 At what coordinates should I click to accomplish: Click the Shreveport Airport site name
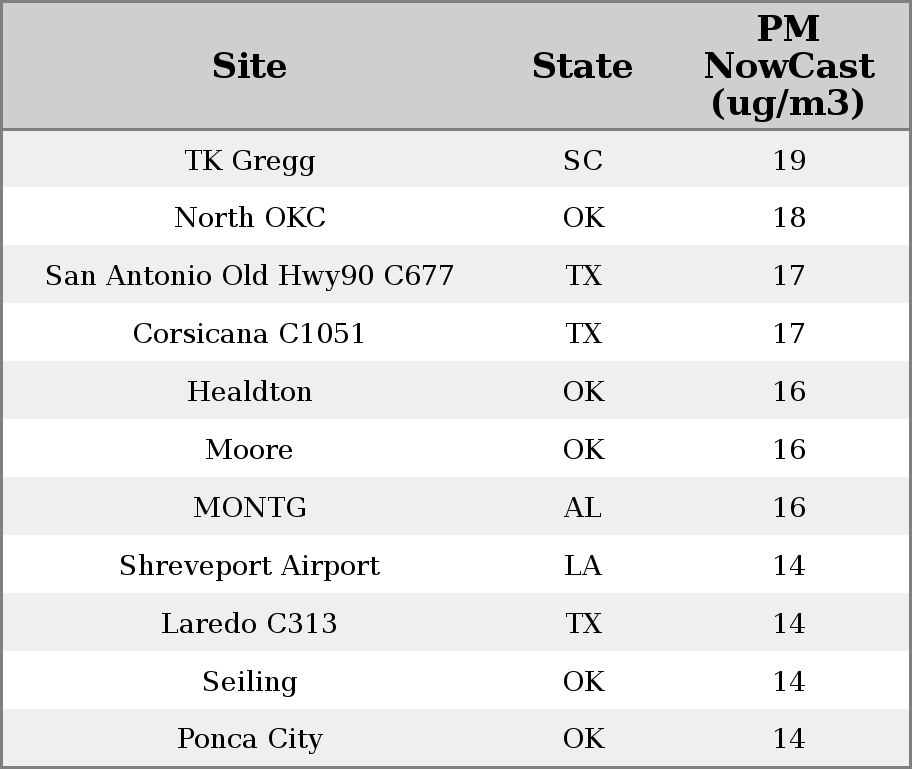click(x=249, y=566)
